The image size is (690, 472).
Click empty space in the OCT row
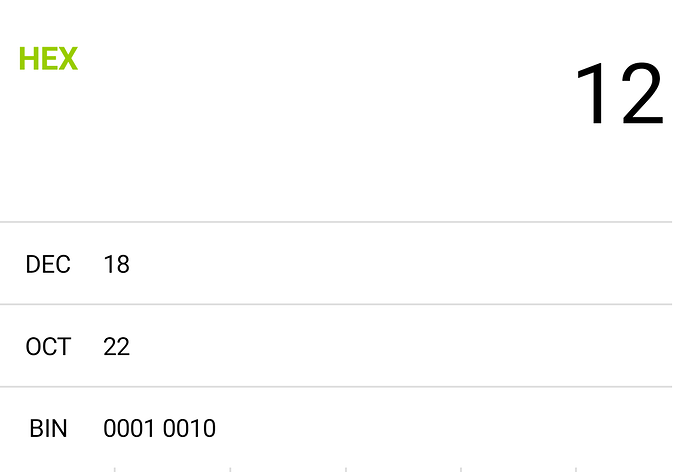[396, 346]
